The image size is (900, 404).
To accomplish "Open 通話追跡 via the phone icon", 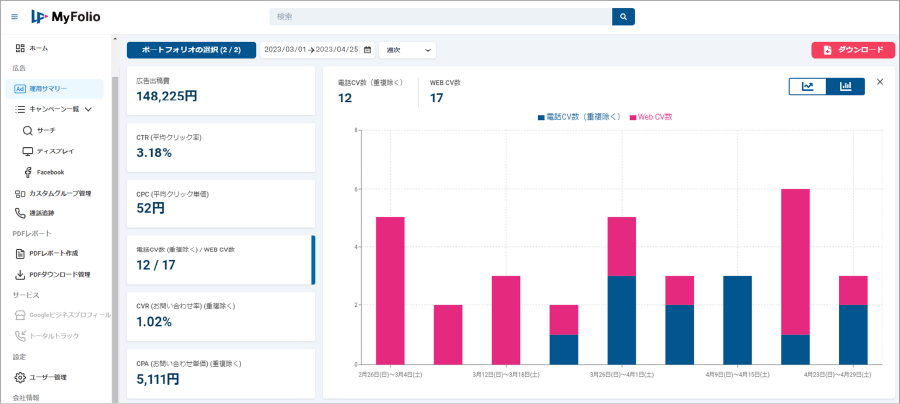I will point(20,213).
